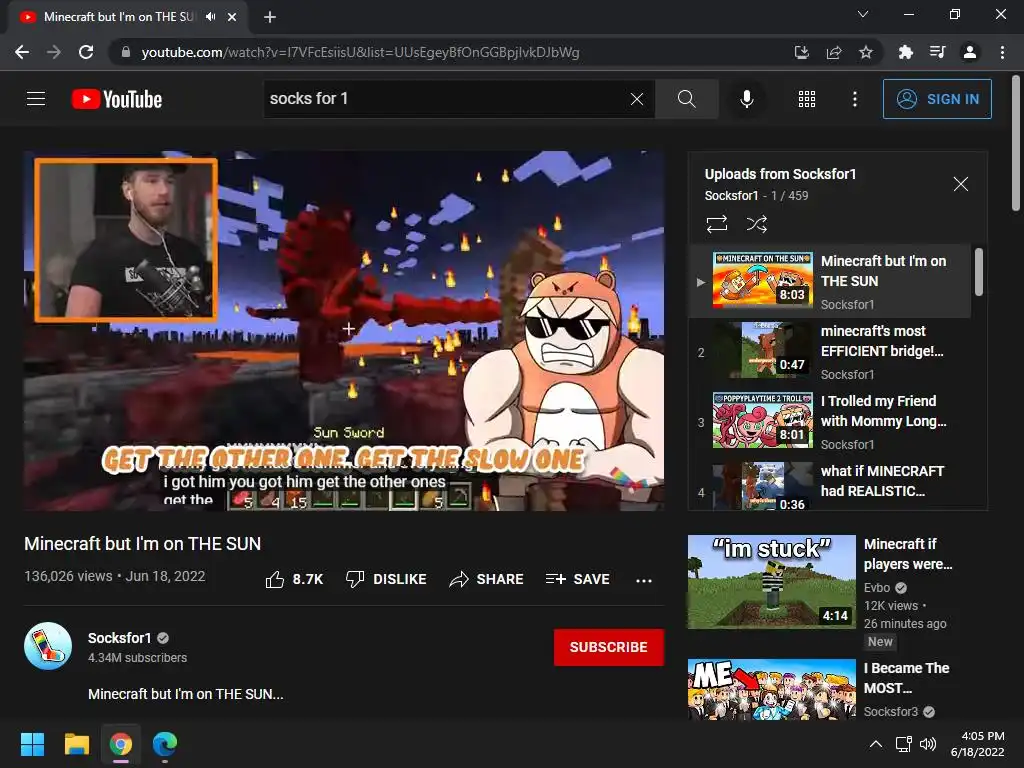
Task: Open more actions ellipsis under video
Action: point(644,580)
